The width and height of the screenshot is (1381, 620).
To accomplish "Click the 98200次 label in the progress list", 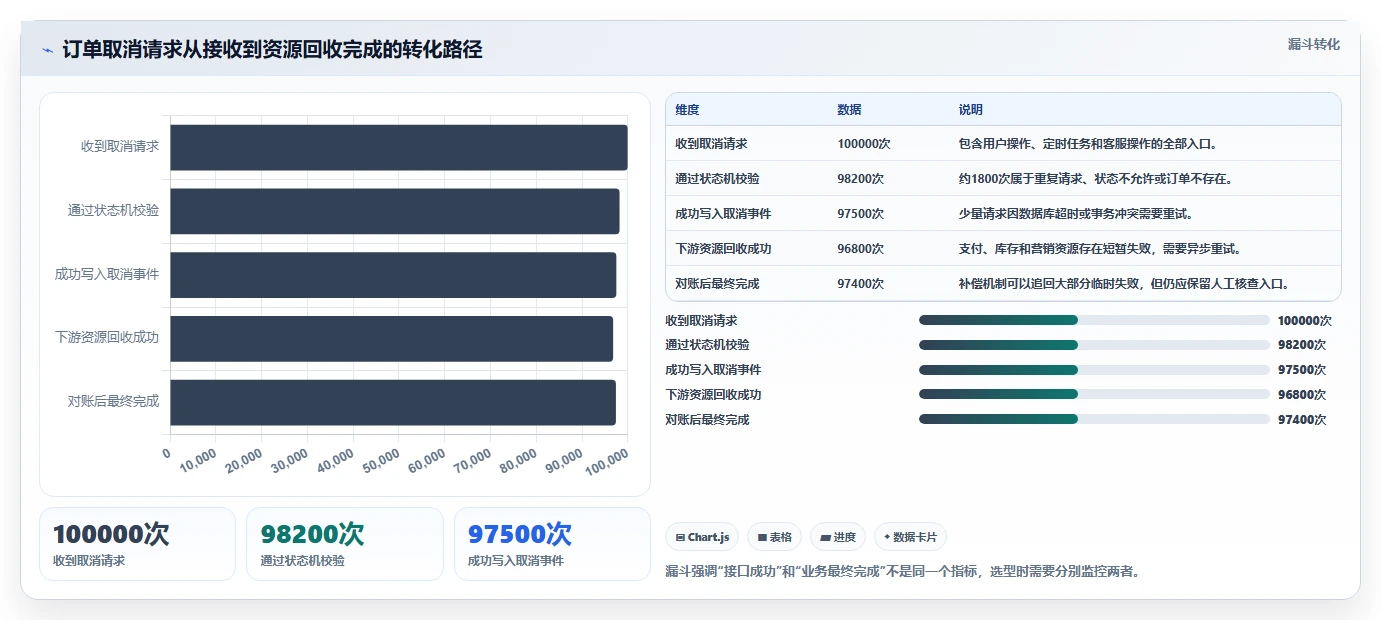I will (x=1302, y=345).
